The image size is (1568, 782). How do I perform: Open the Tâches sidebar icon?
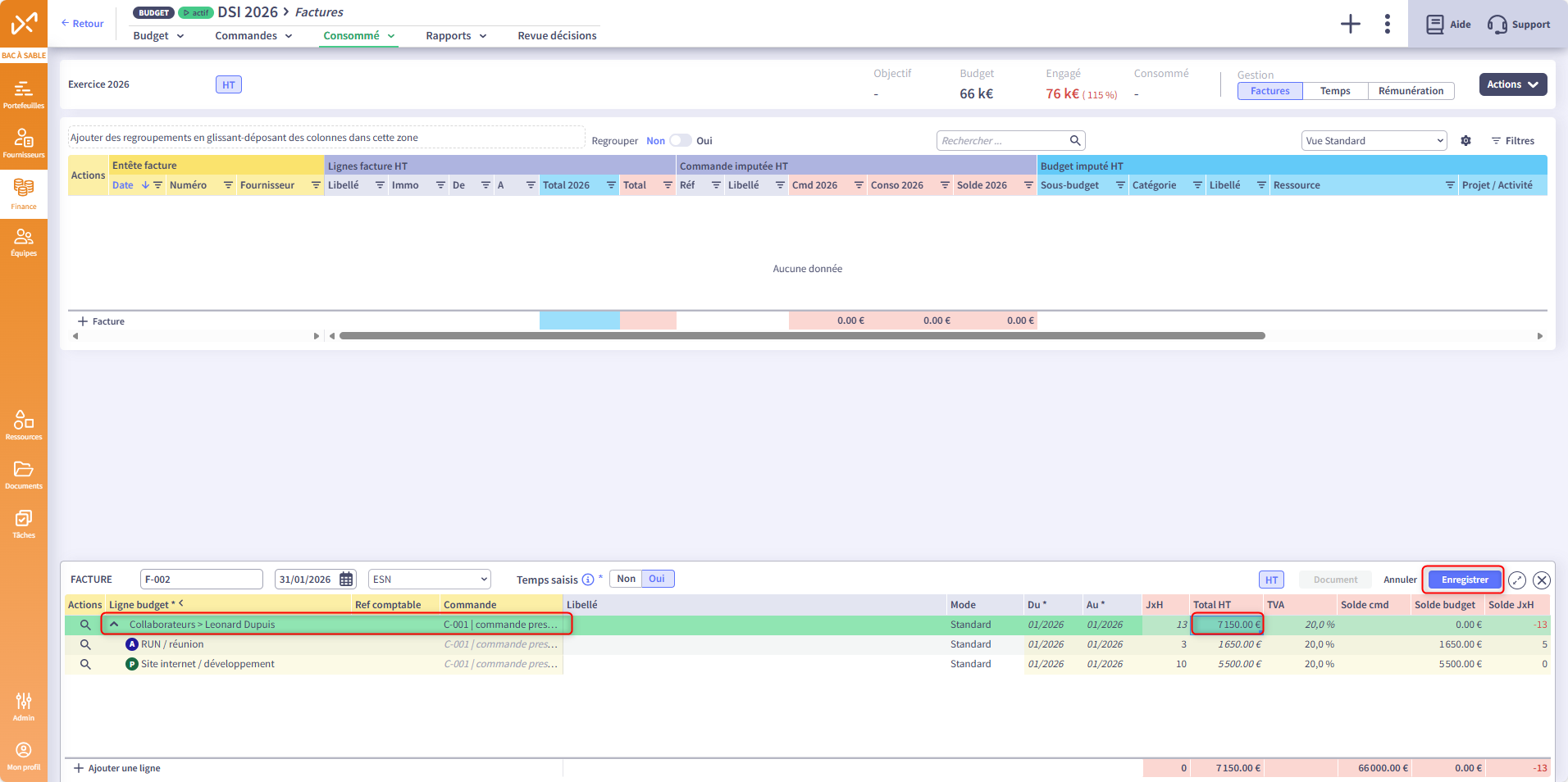tap(23, 524)
